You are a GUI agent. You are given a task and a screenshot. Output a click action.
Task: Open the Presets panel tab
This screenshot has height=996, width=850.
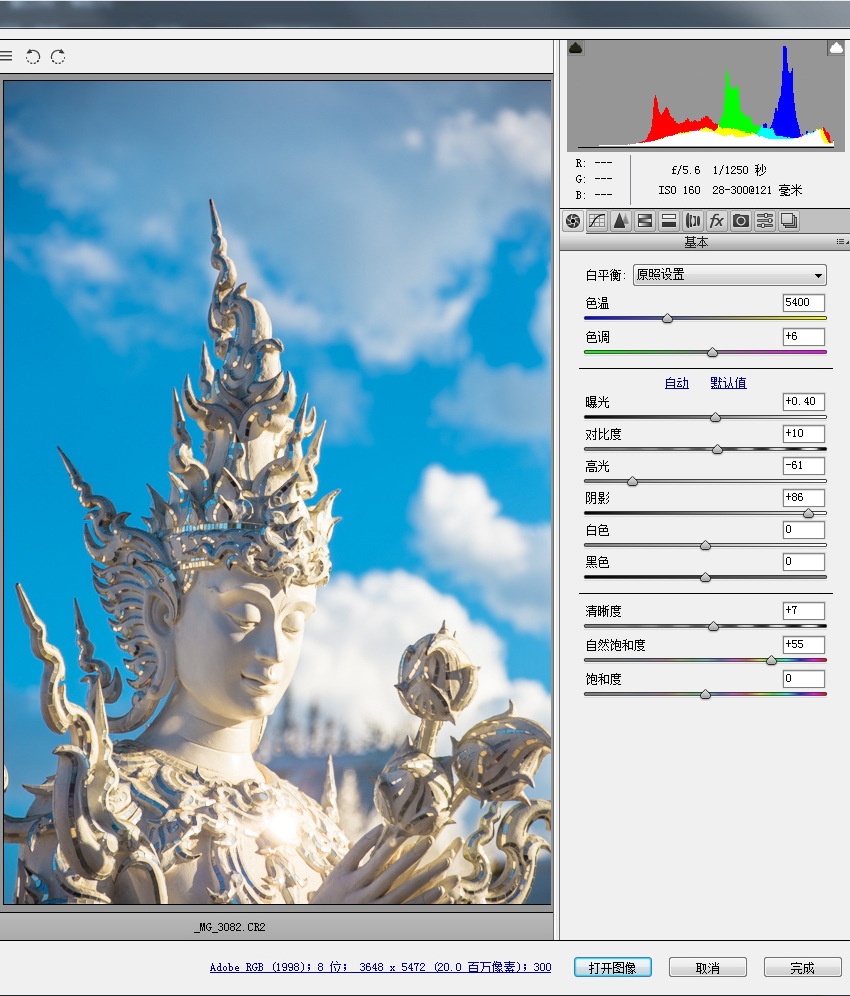tap(765, 221)
